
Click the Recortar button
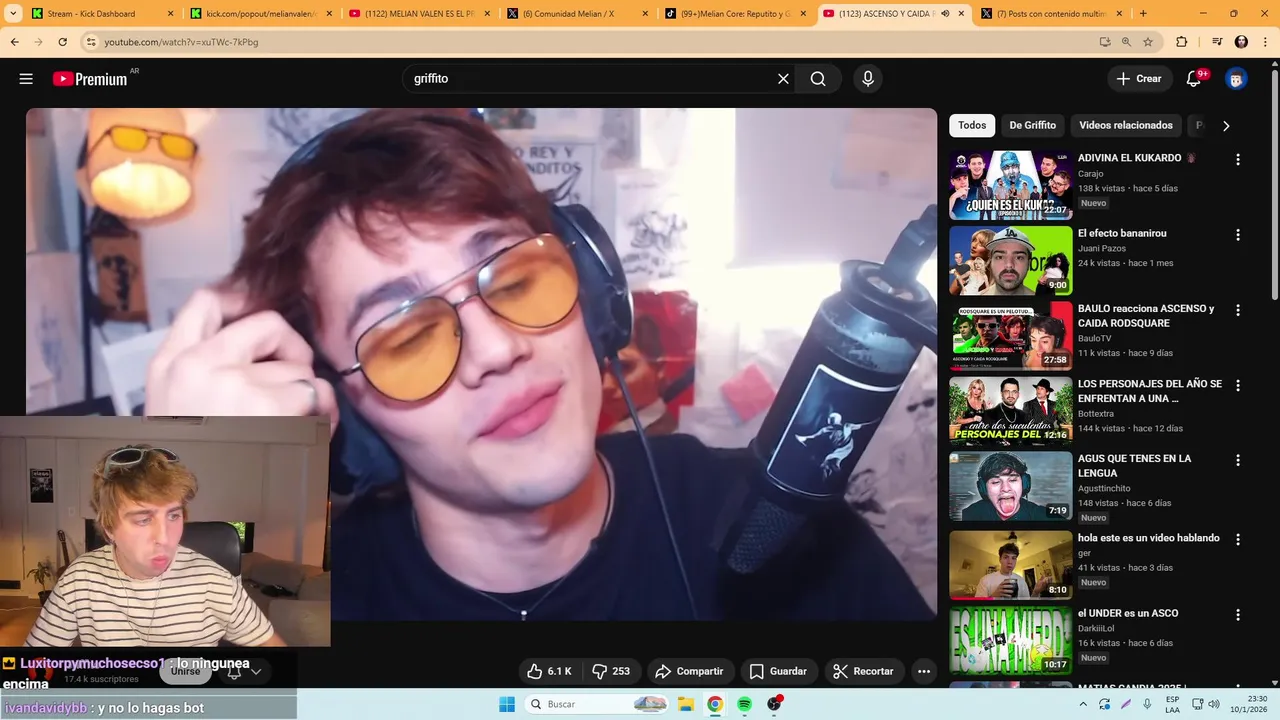click(x=864, y=671)
